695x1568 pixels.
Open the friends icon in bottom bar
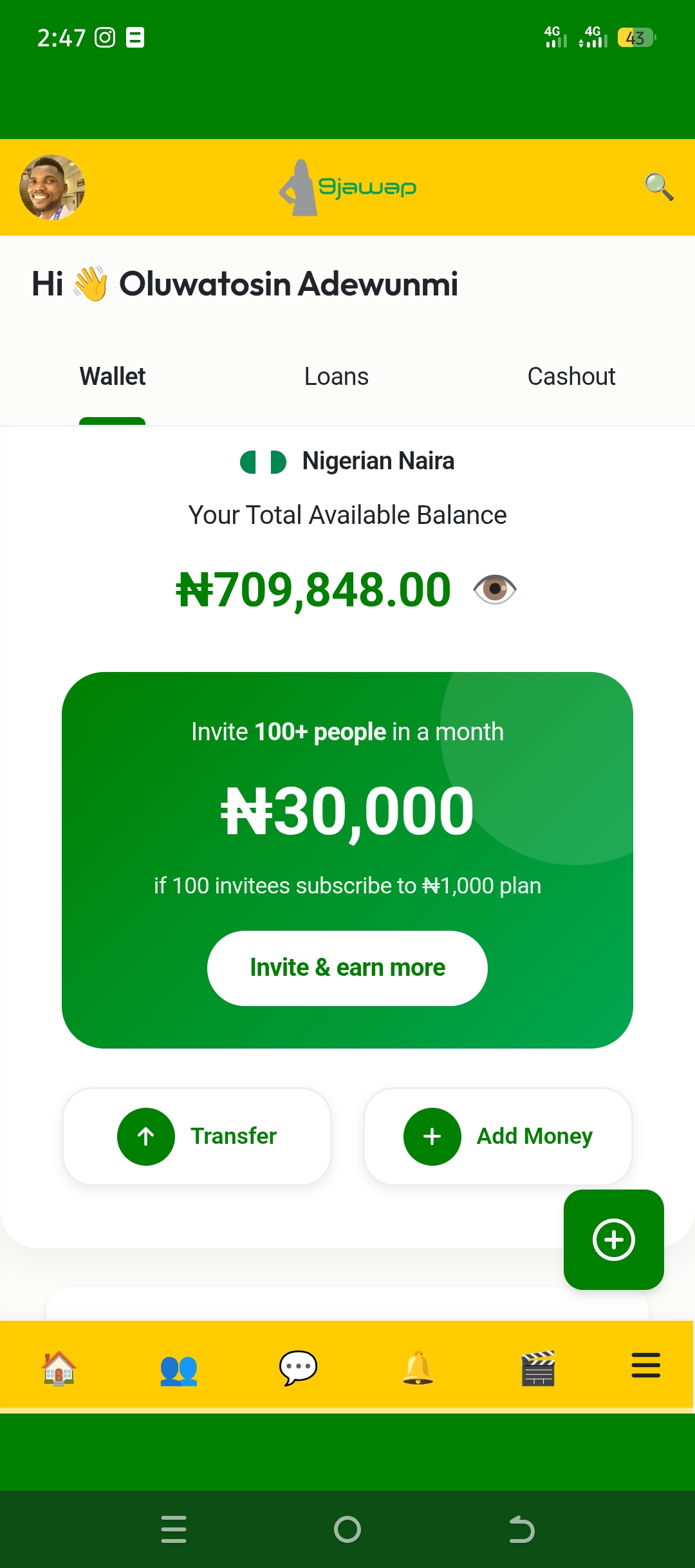click(178, 1368)
